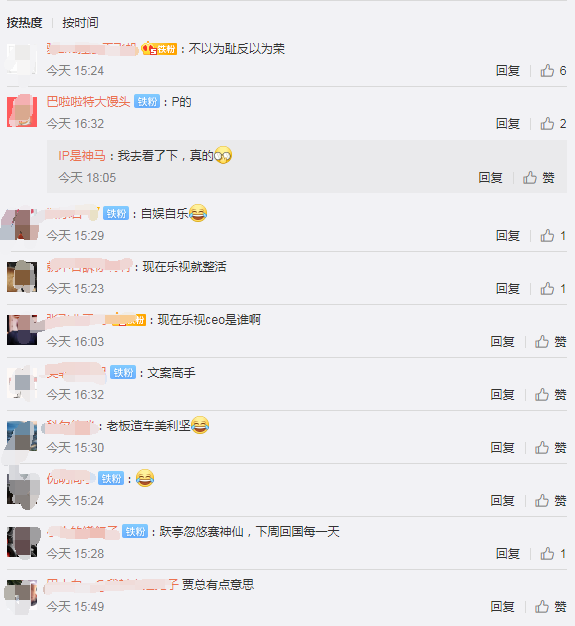Click thumbs-up on the P的 comment
Viewport: 575px width, 626px height.
point(553,124)
